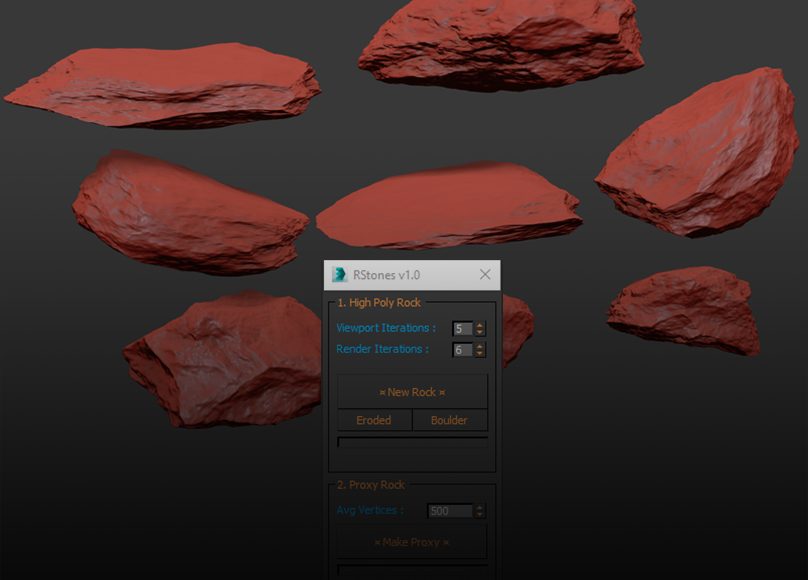Click the progress bar below Eroded button
The image size is (808, 580).
412,441
